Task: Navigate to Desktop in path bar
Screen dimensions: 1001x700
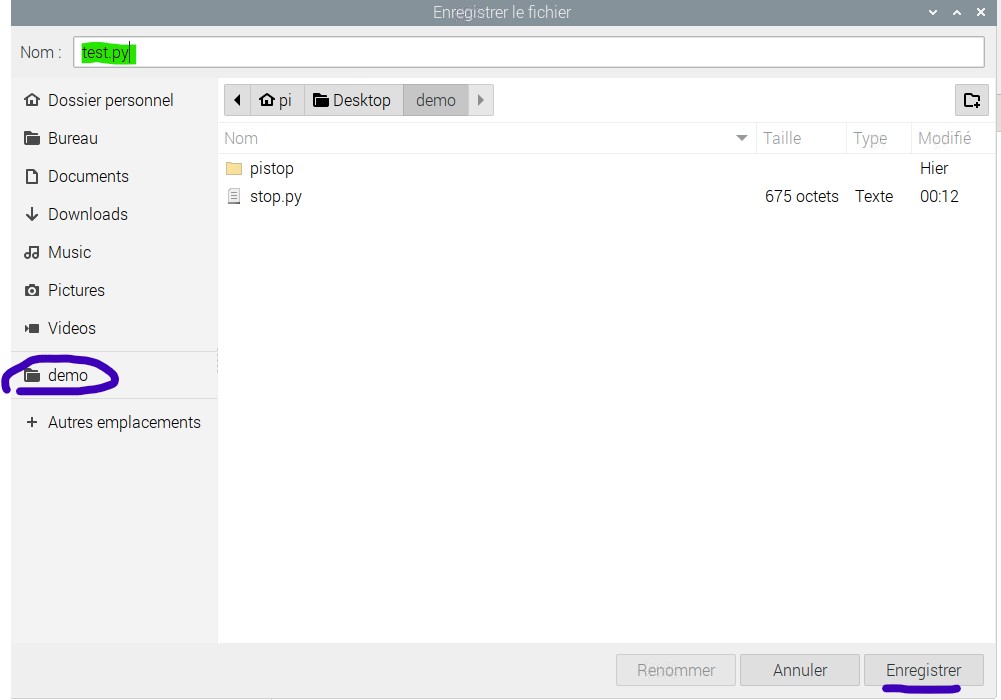Action: [x=352, y=100]
